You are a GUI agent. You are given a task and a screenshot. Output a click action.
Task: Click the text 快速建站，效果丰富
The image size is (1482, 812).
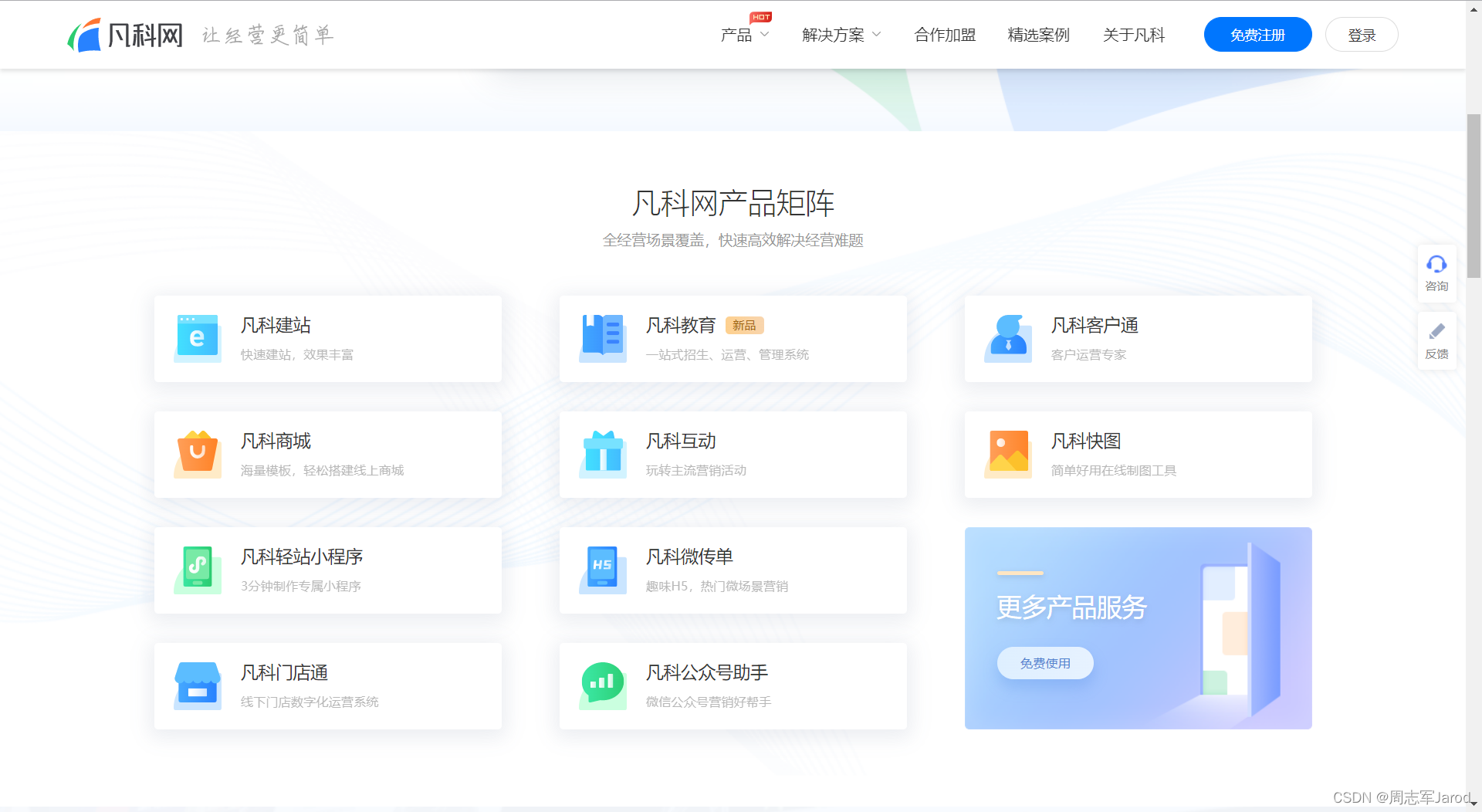(297, 355)
